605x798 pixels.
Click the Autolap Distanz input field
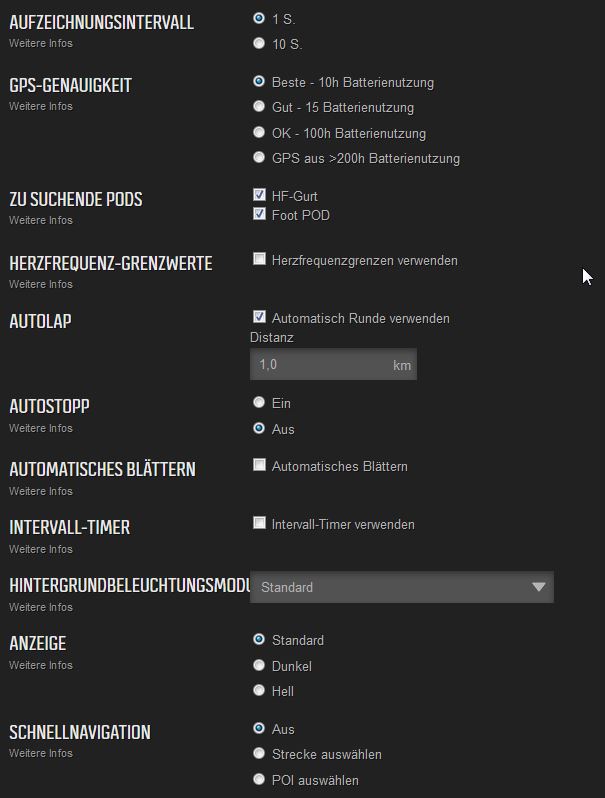point(333,364)
